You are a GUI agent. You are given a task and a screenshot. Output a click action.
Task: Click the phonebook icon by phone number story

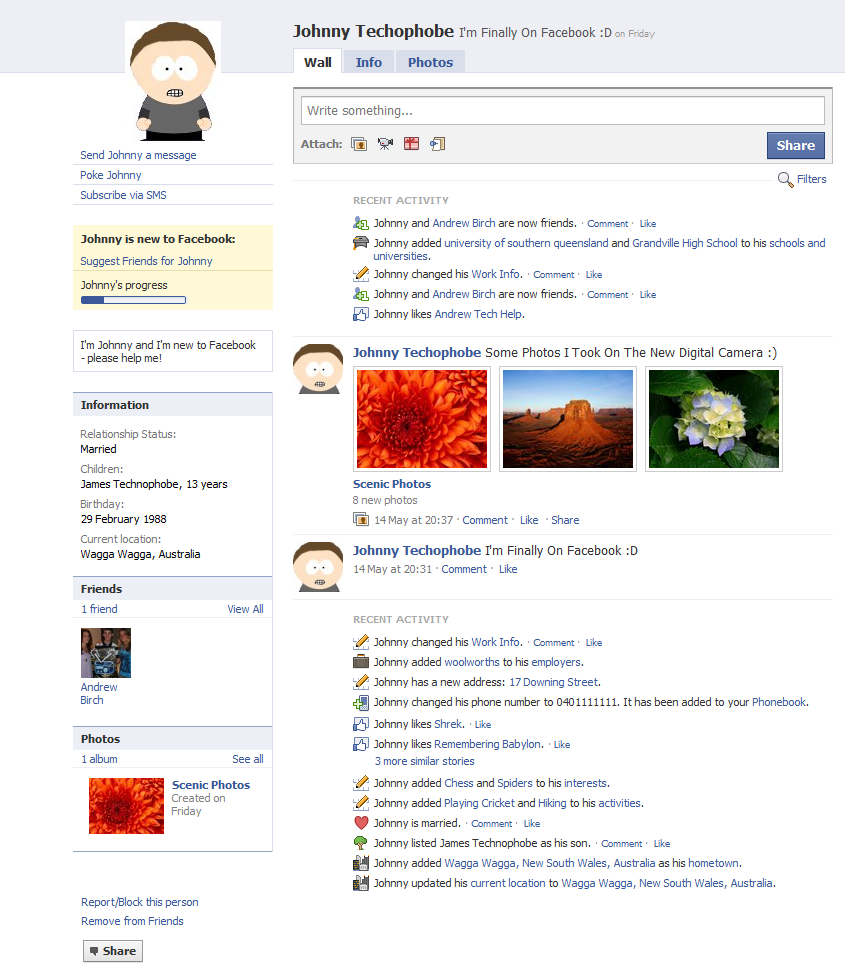[361, 702]
